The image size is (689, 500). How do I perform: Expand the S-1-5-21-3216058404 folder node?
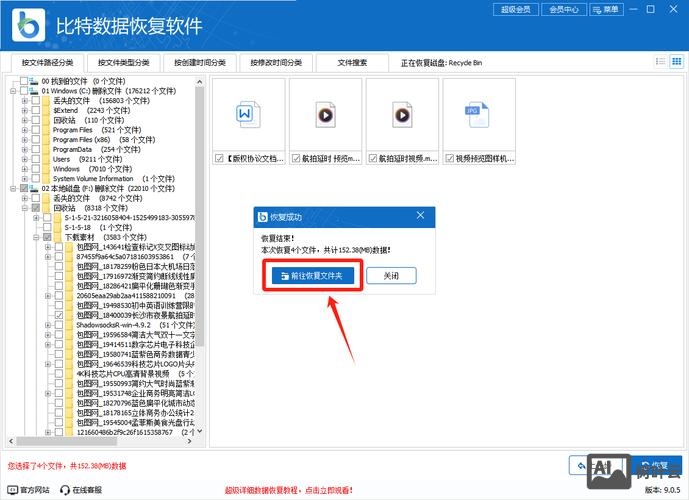[x=36, y=218]
